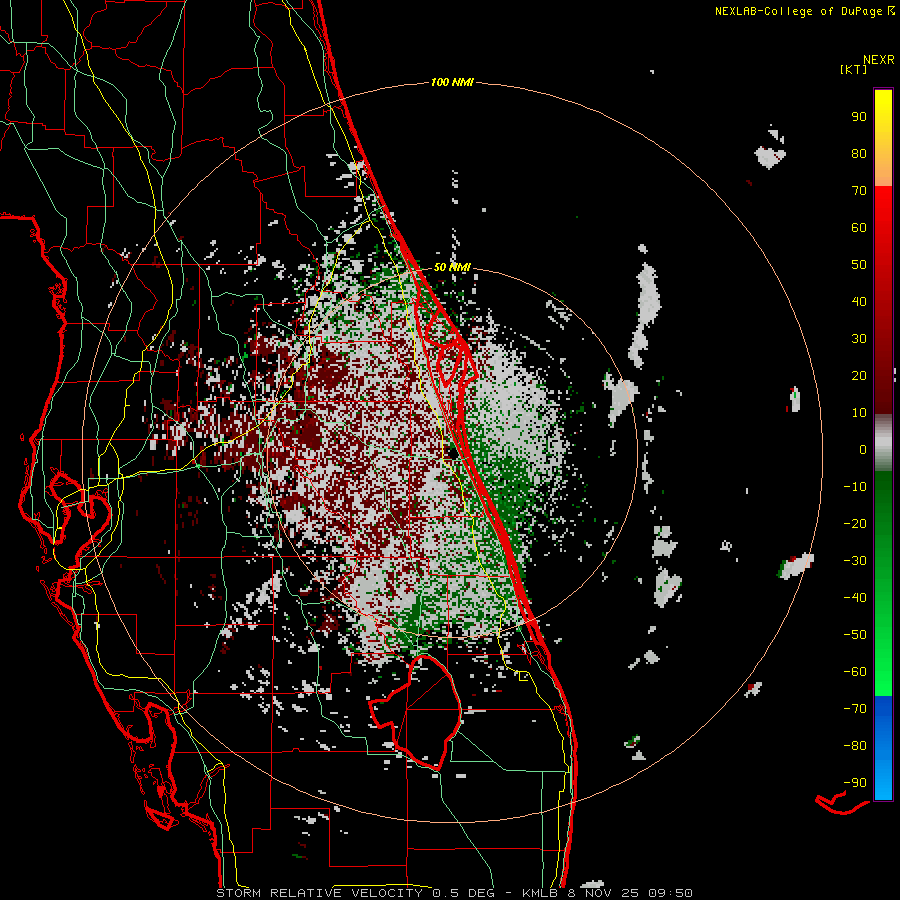
Task: Click the 90 value on velocity scale
Action: [x=859, y=117]
